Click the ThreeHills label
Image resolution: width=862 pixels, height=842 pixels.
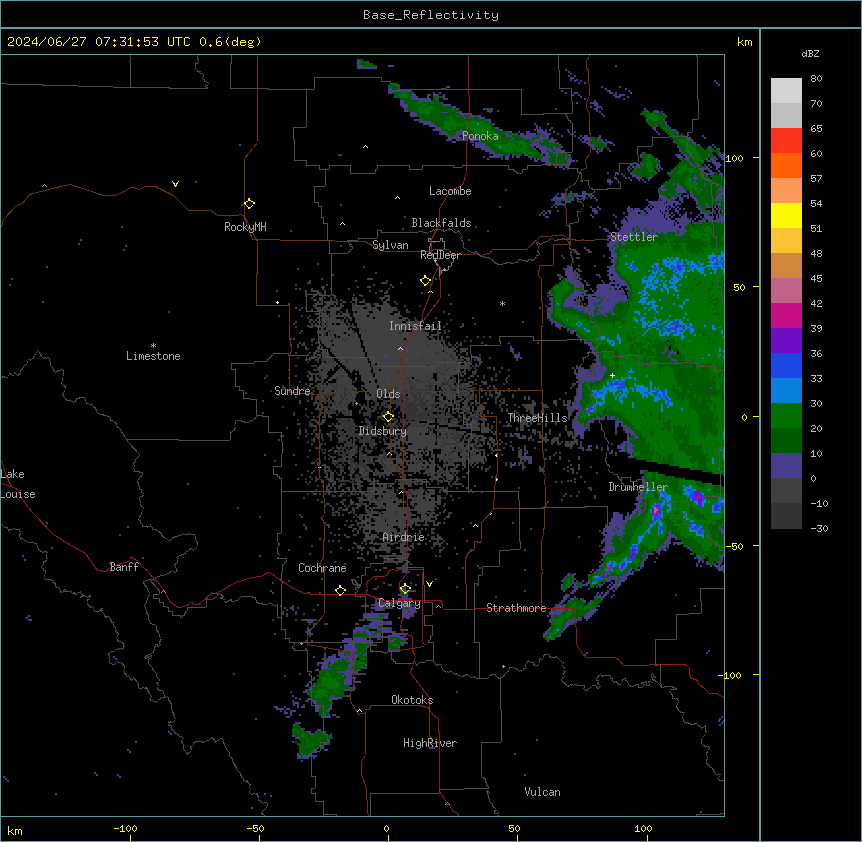tap(537, 418)
